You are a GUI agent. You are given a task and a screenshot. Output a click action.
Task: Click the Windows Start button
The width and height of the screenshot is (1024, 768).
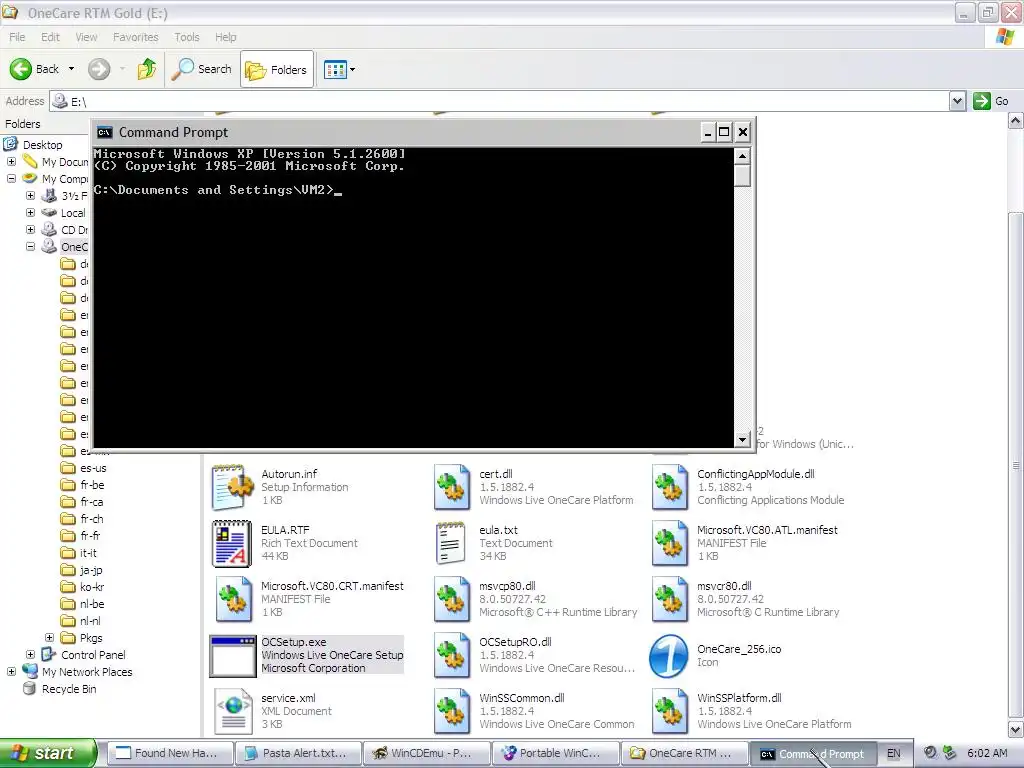tap(47, 753)
